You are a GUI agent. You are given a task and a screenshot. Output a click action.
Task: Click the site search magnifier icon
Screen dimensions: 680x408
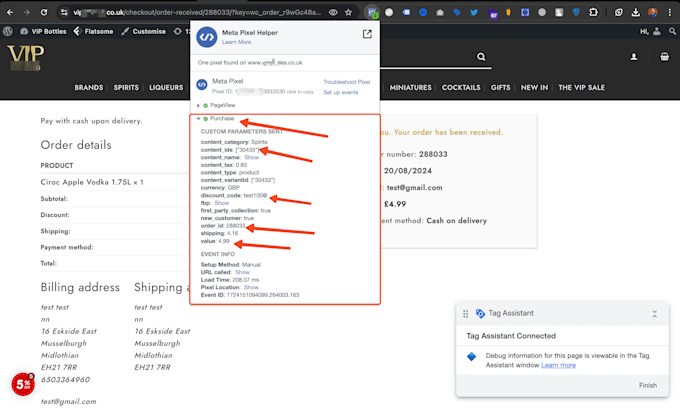pyautogui.click(x=481, y=57)
